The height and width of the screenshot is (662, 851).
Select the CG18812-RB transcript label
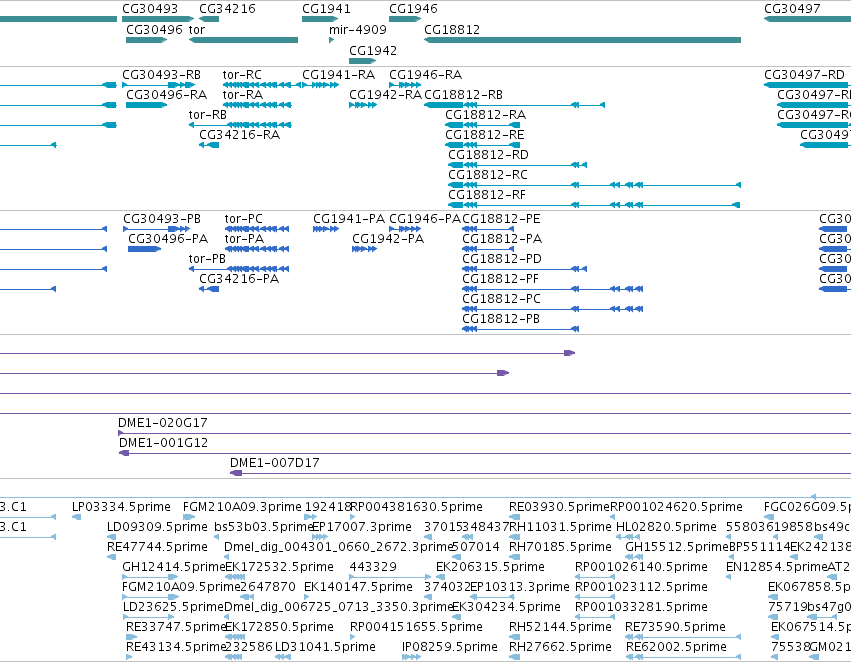(463, 94)
